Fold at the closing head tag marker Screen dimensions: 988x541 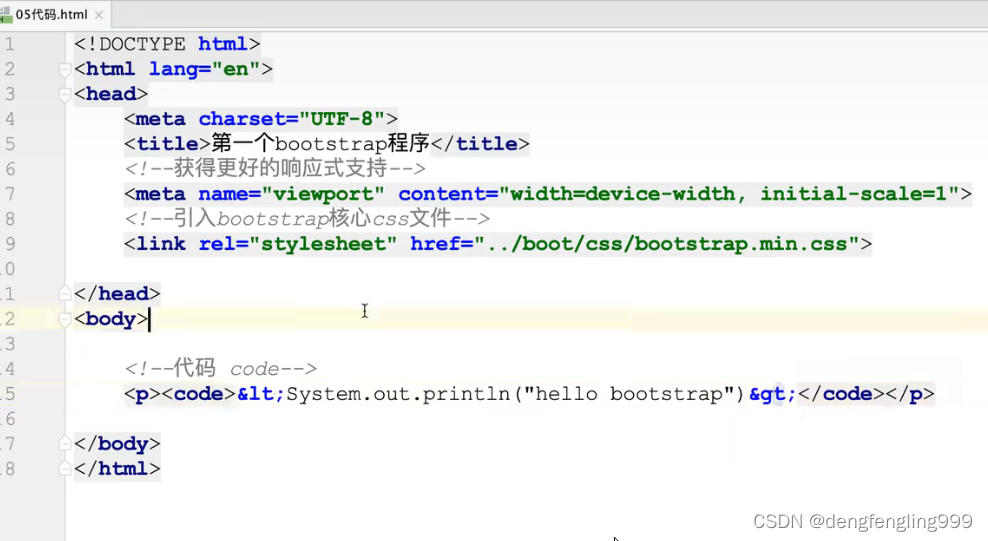pyautogui.click(x=64, y=293)
